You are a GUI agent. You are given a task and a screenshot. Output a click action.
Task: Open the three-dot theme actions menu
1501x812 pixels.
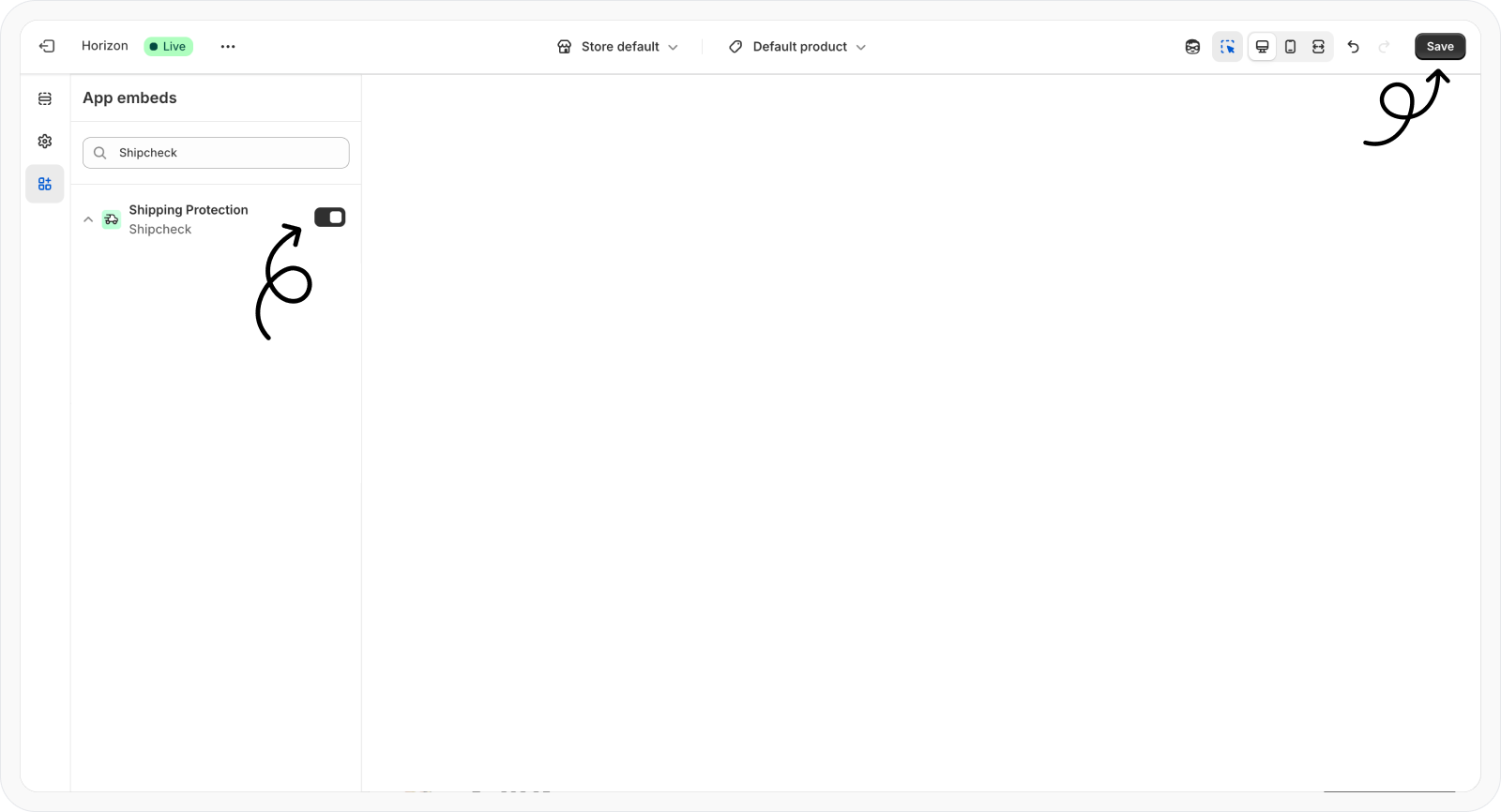coord(228,46)
